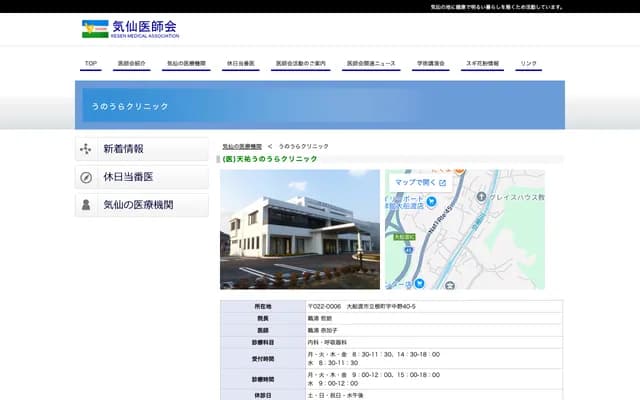Click 気仙の医療機関 breadcrumb link
The image size is (640, 400).
click(242, 146)
